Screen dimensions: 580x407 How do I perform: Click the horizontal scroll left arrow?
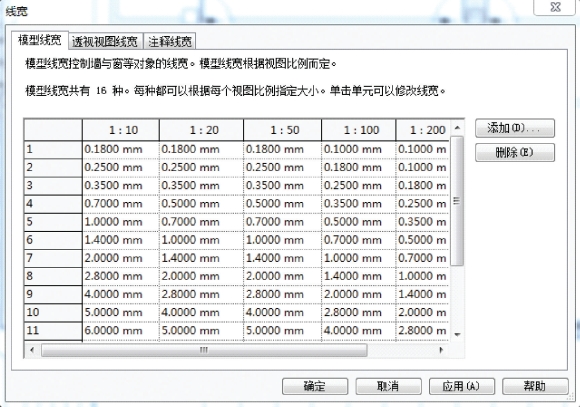click(32, 350)
